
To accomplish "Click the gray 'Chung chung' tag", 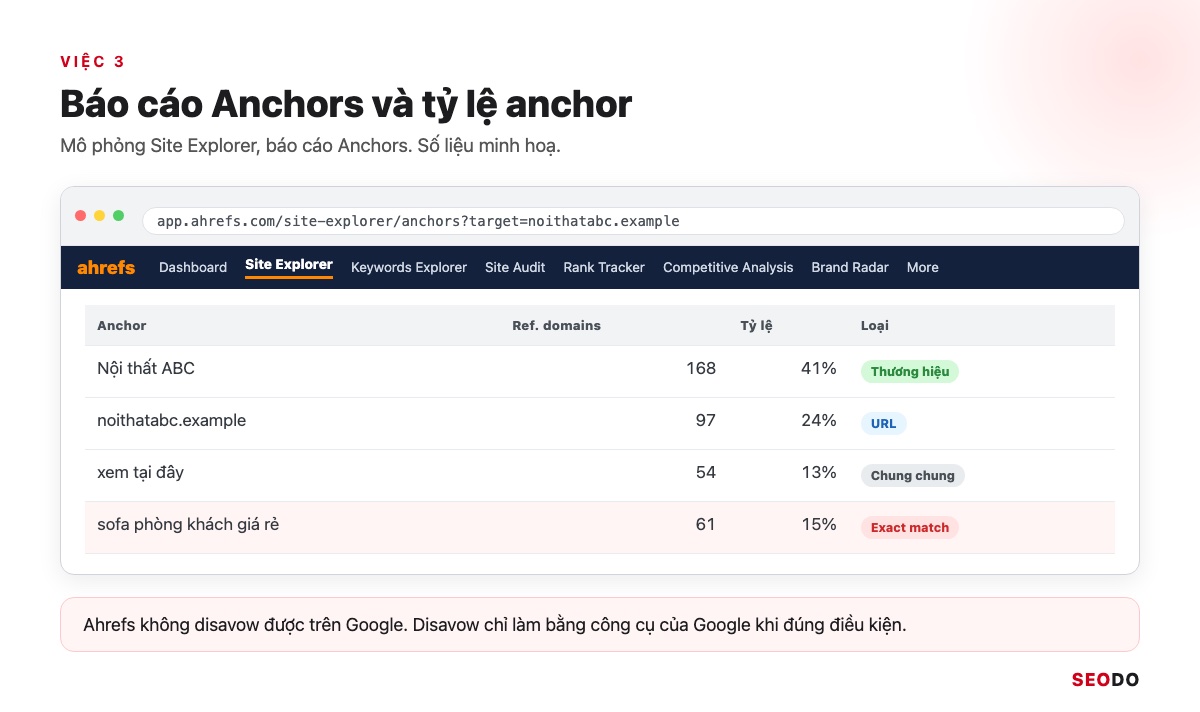I will pyautogui.click(x=913, y=475).
